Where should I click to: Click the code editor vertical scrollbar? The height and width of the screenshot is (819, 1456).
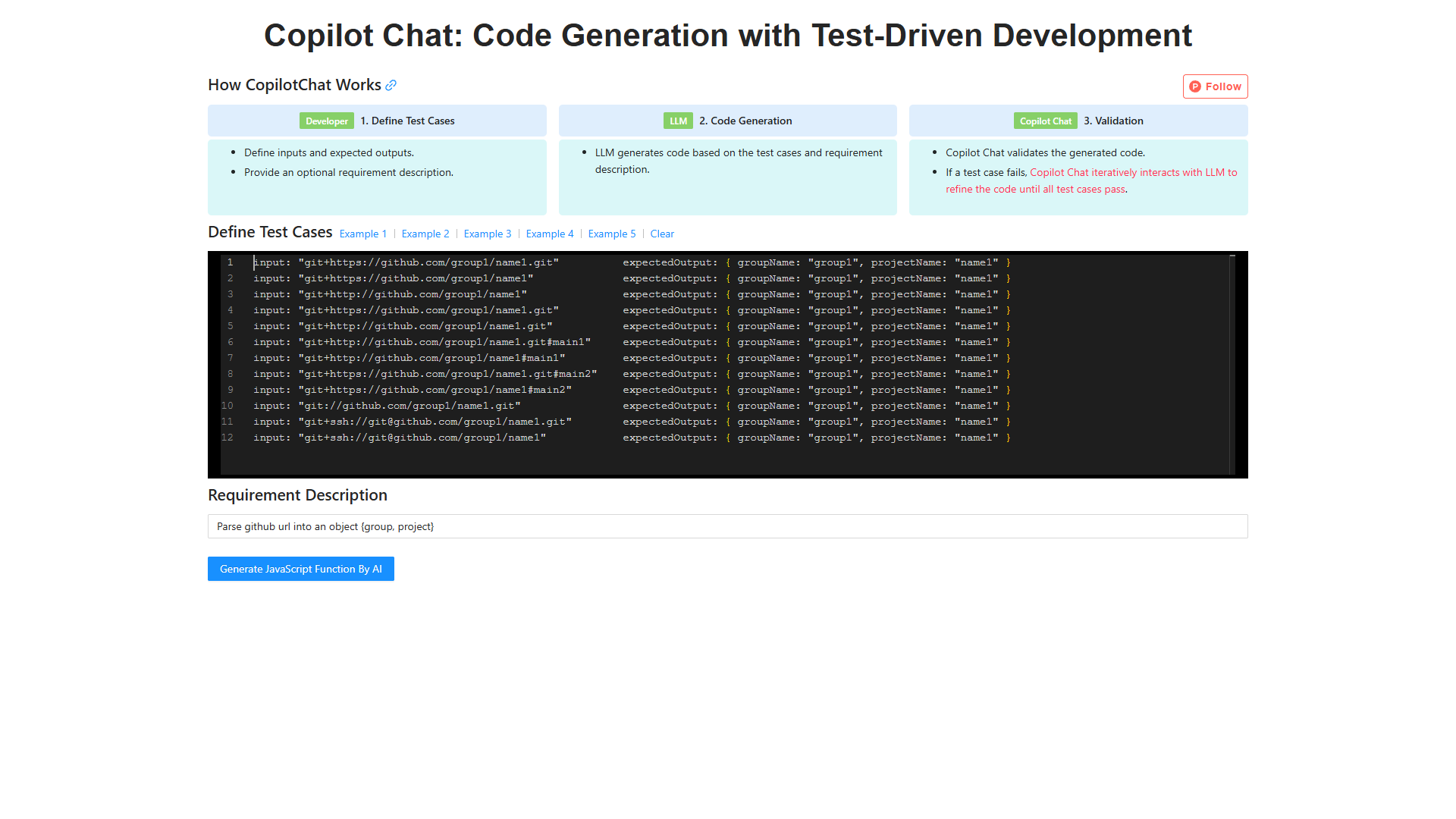1232,364
